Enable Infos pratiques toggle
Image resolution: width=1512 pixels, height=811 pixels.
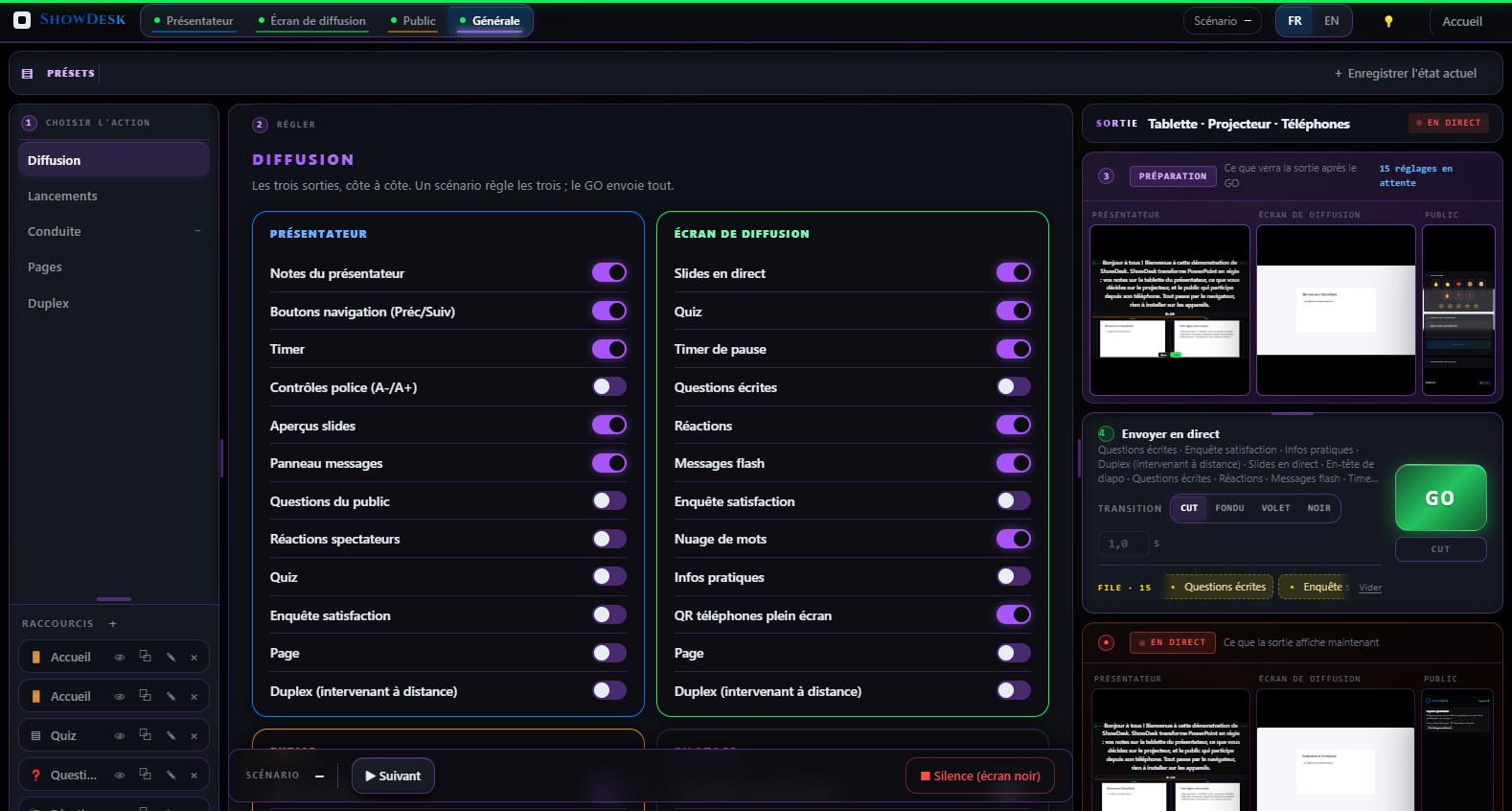pyautogui.click(x=1014, y=576)
